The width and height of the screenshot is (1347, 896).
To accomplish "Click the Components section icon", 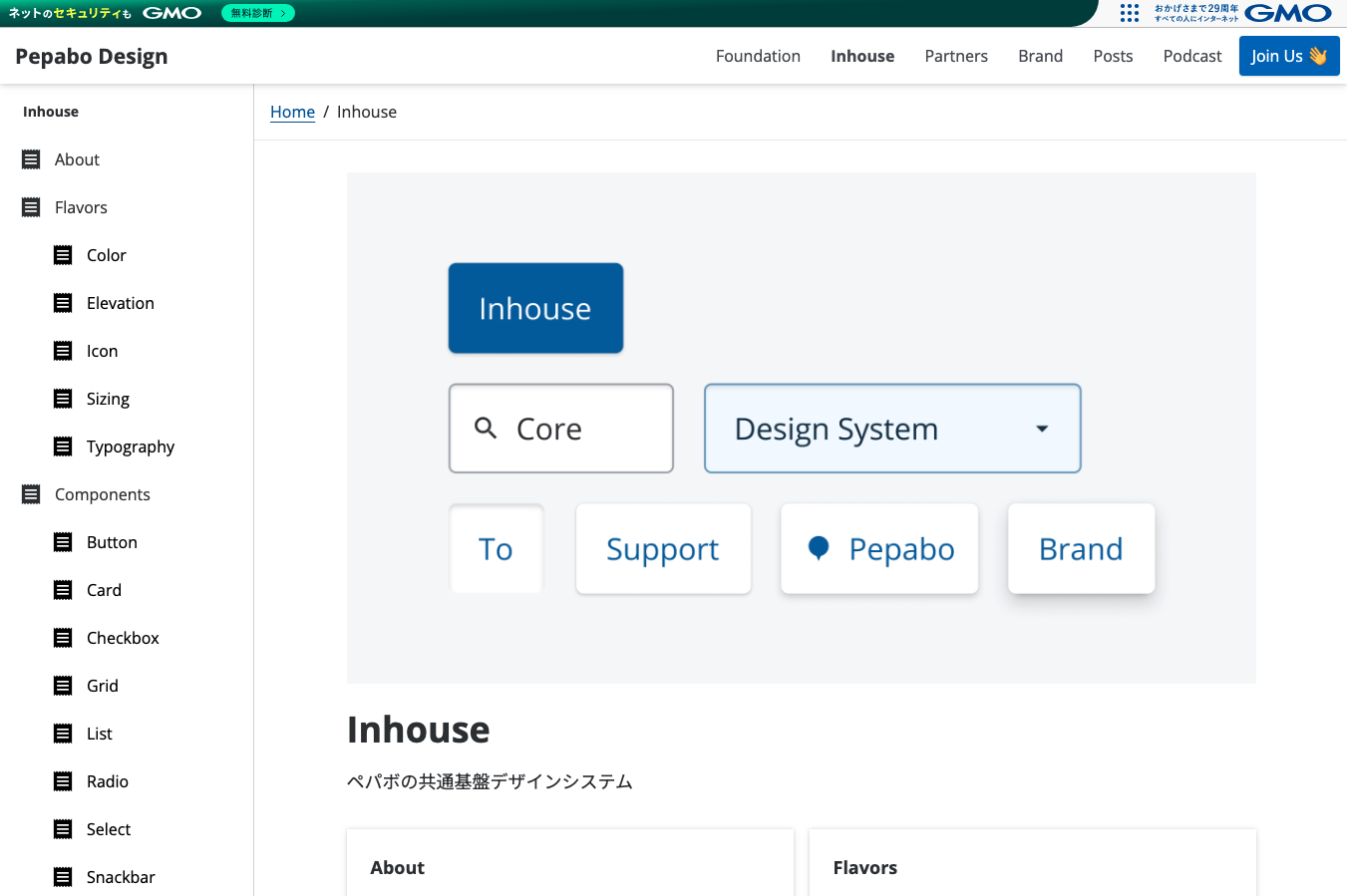I will (x=31, y=494).
